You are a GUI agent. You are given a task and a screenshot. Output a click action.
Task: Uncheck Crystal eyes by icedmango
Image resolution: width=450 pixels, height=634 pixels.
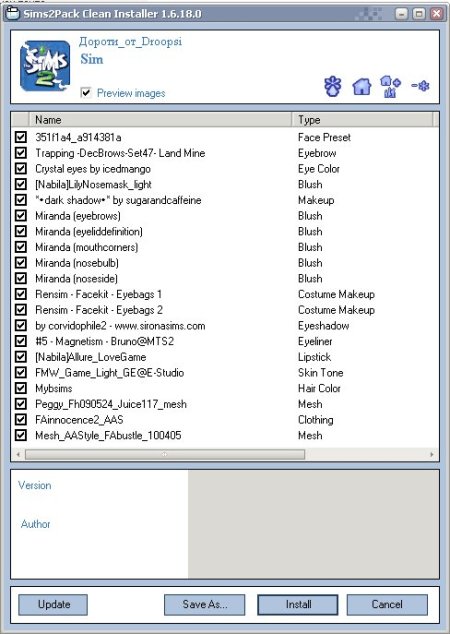pos(21,169)
